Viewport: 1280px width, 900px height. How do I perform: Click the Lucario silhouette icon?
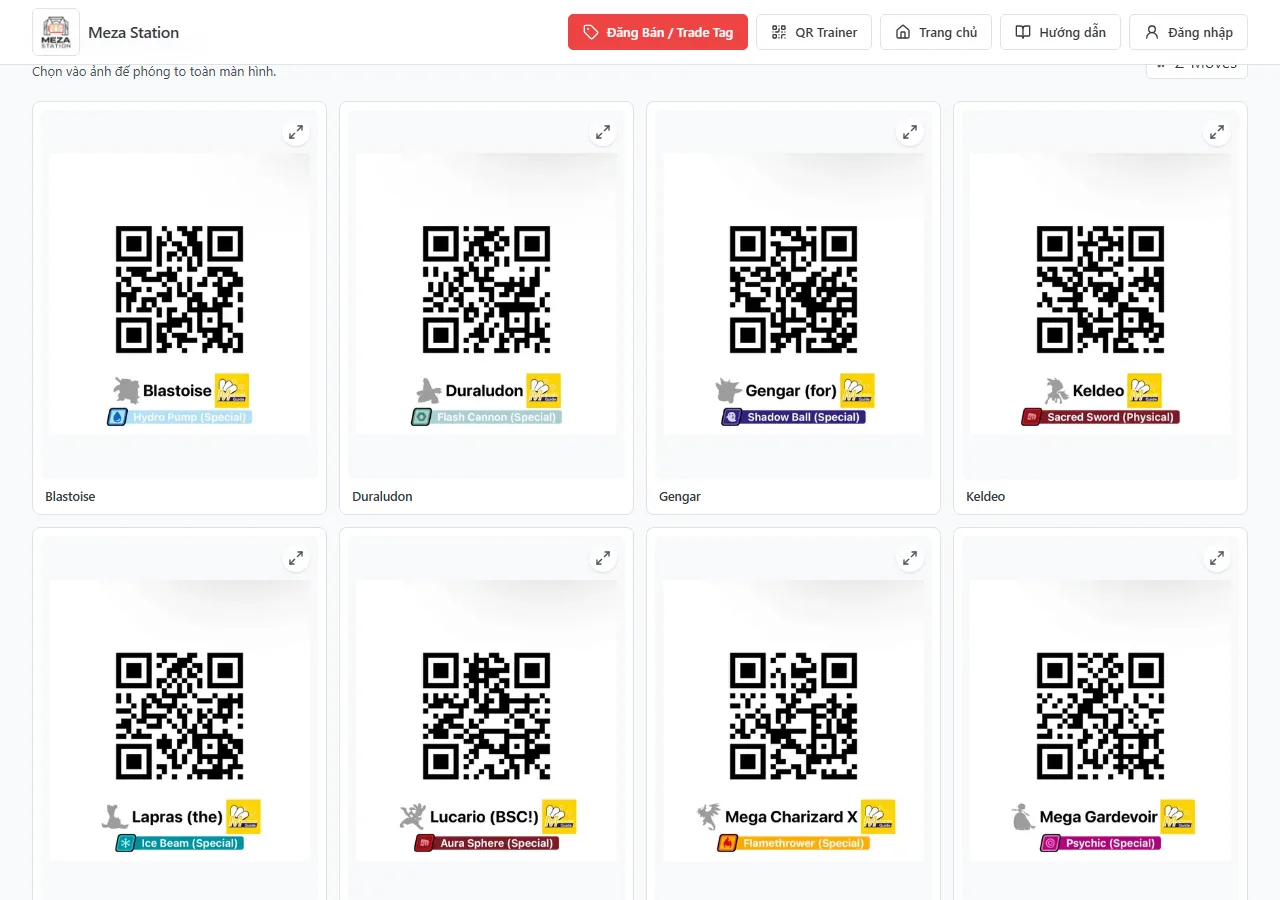click(x=412, y=816)
